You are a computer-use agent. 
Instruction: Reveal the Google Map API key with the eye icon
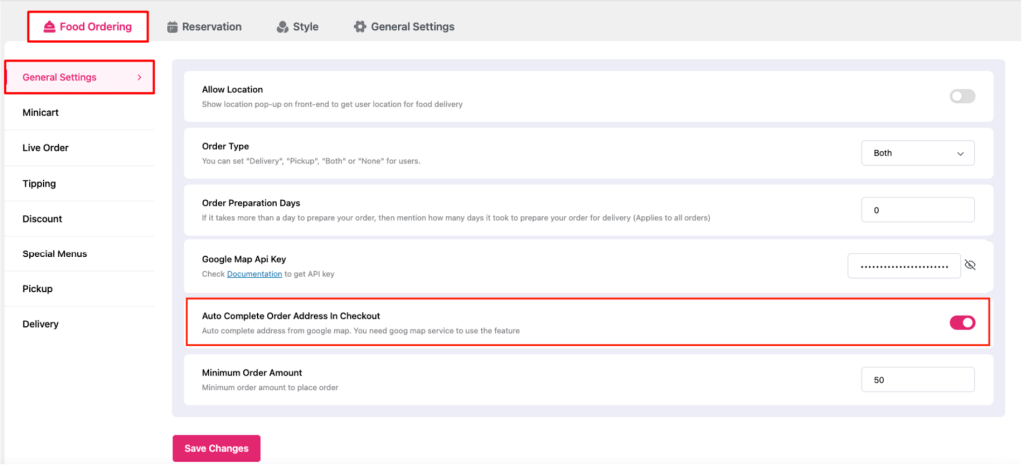tap(970, 265)
